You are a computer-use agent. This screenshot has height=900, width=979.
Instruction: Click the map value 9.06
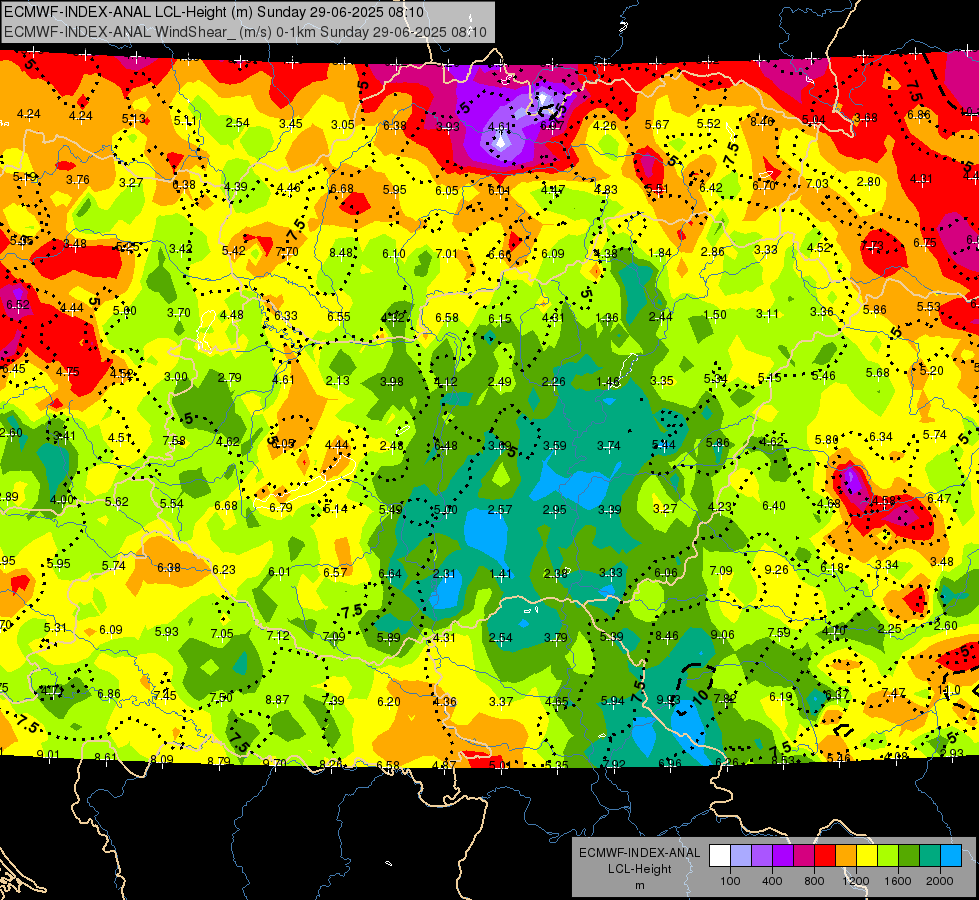coord(722,635)
